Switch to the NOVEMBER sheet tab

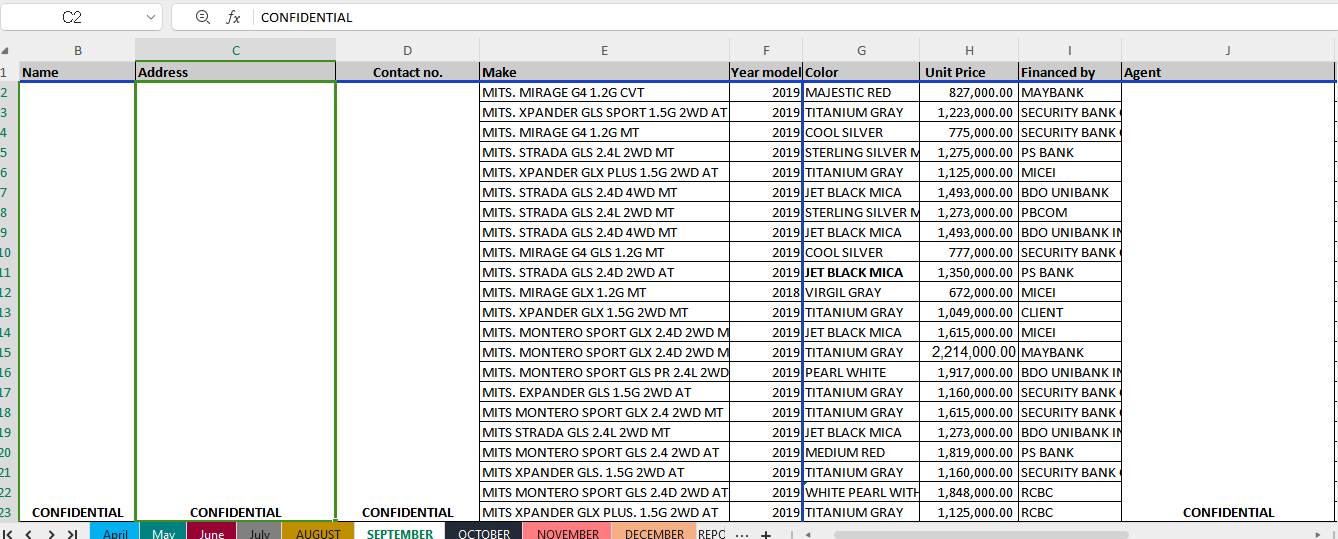pyautogui.click(x=568, y=533)
